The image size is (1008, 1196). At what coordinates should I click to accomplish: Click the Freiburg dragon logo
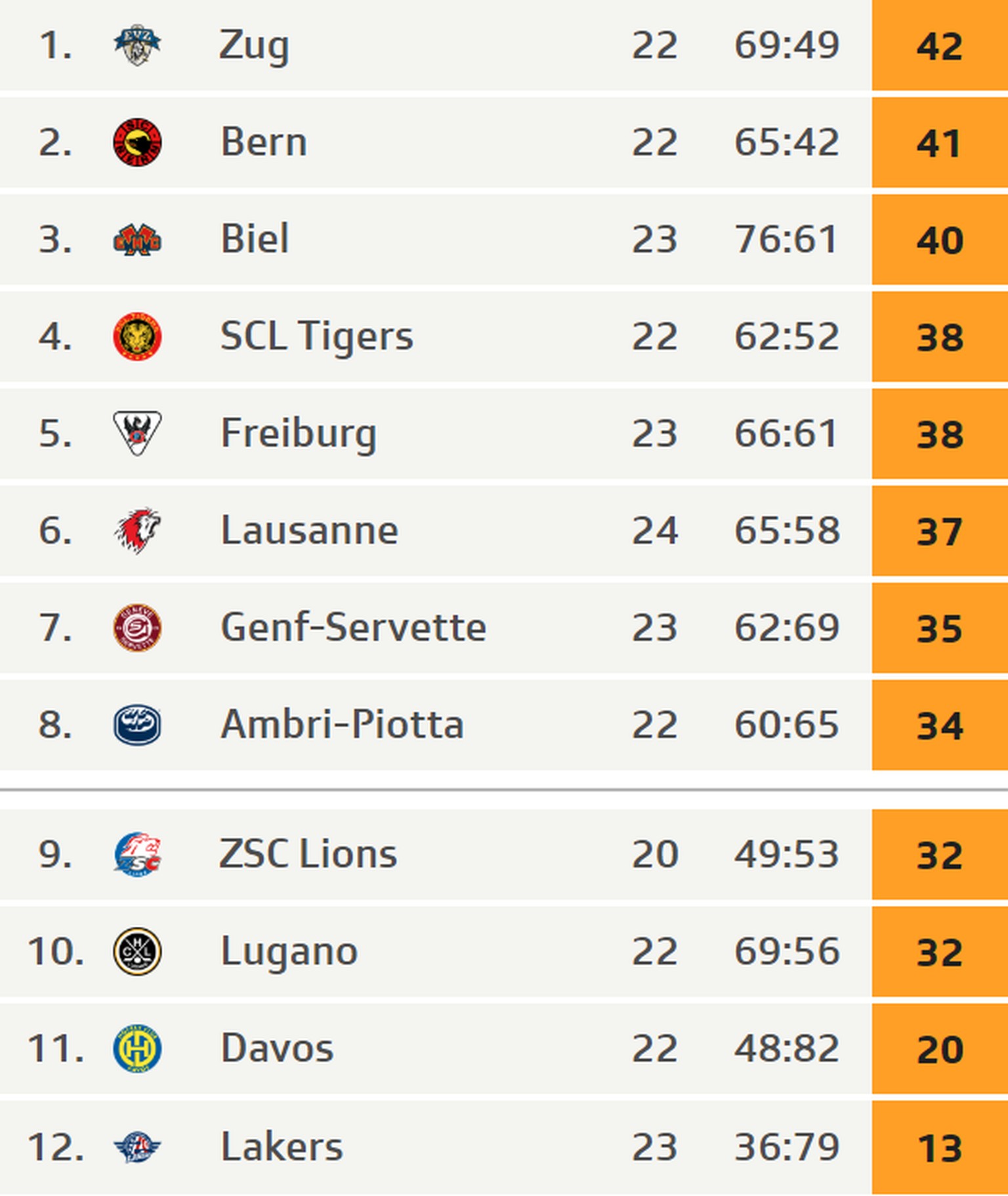(x=137, y=433)
